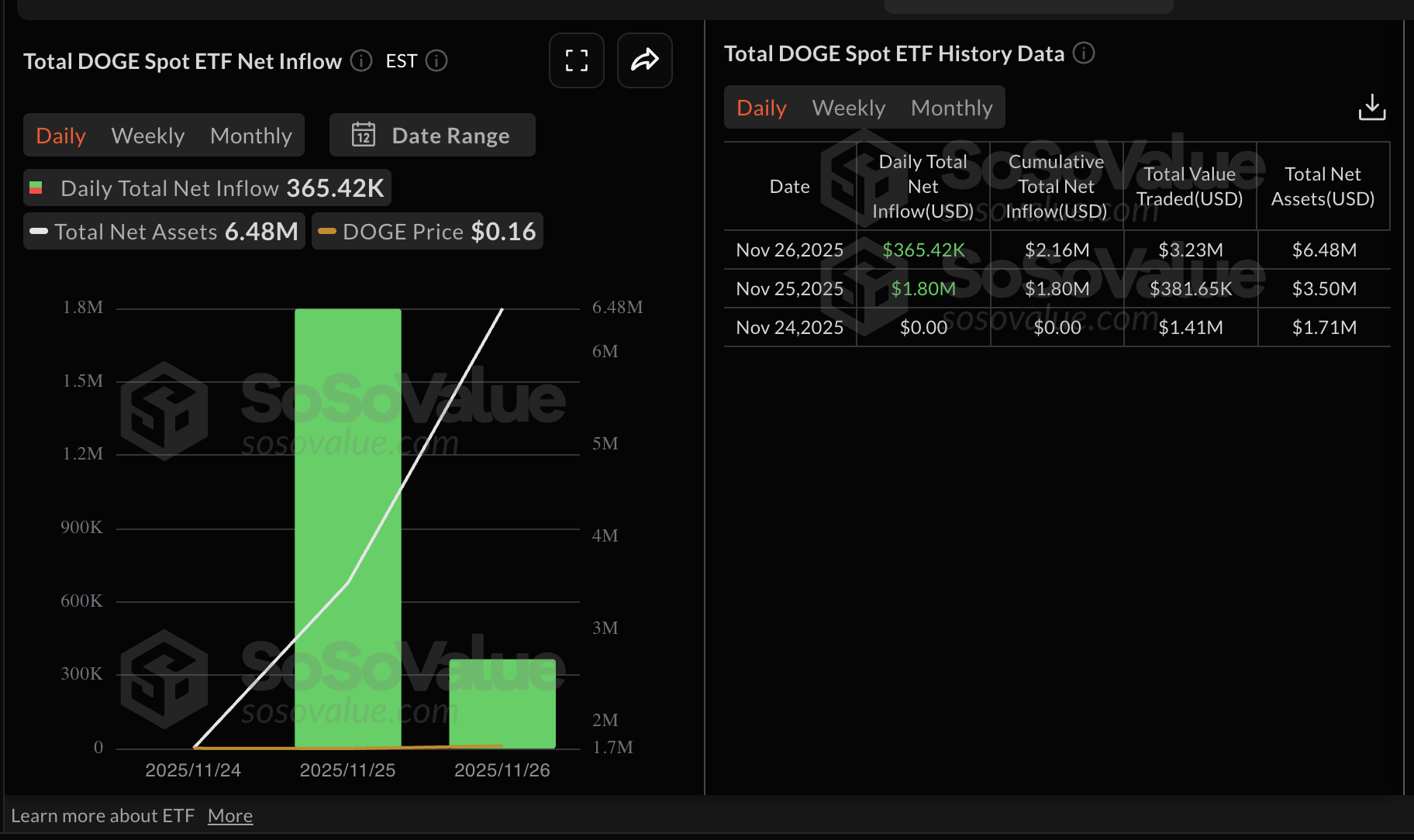Image resolution: width=1414 pixels, height=840 pixels.
Task: Click the download history data icon
Action: [1371, 107]
